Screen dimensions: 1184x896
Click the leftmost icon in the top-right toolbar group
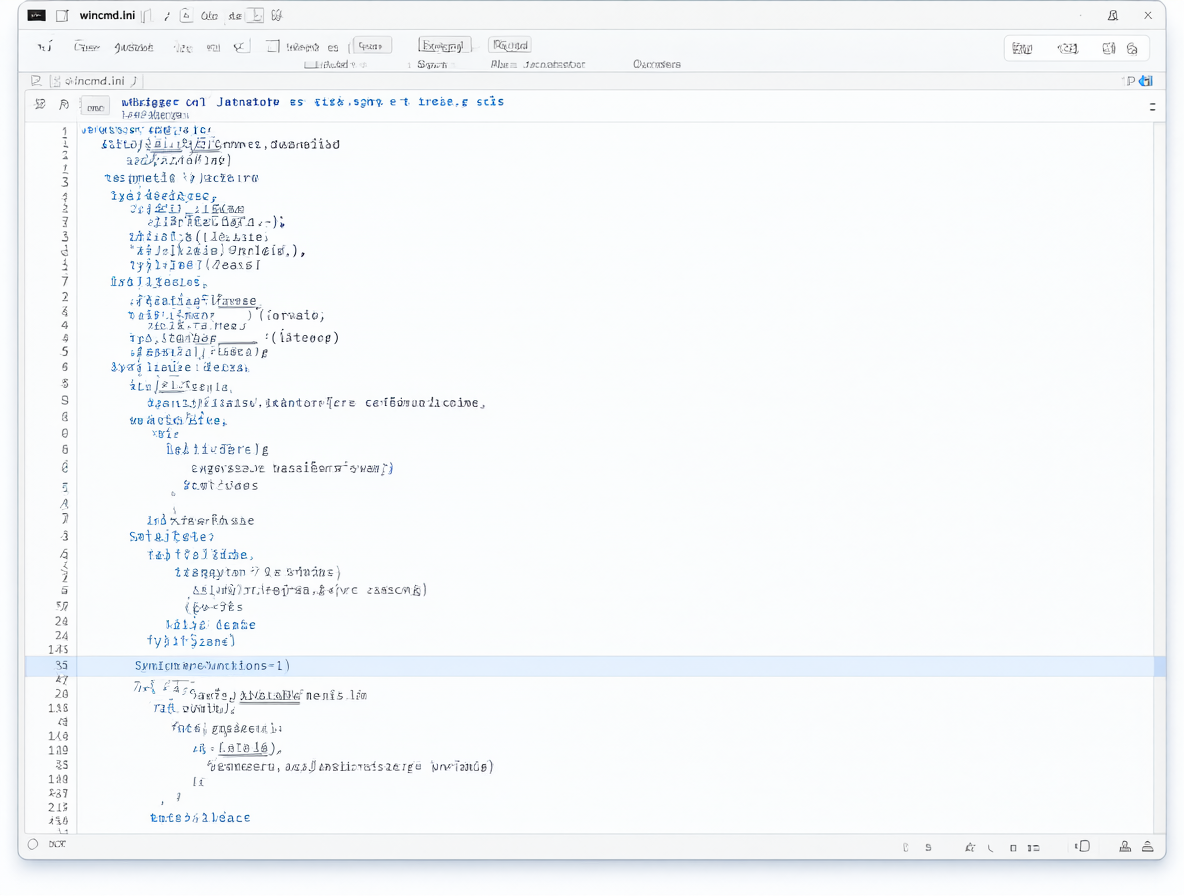1022,48
